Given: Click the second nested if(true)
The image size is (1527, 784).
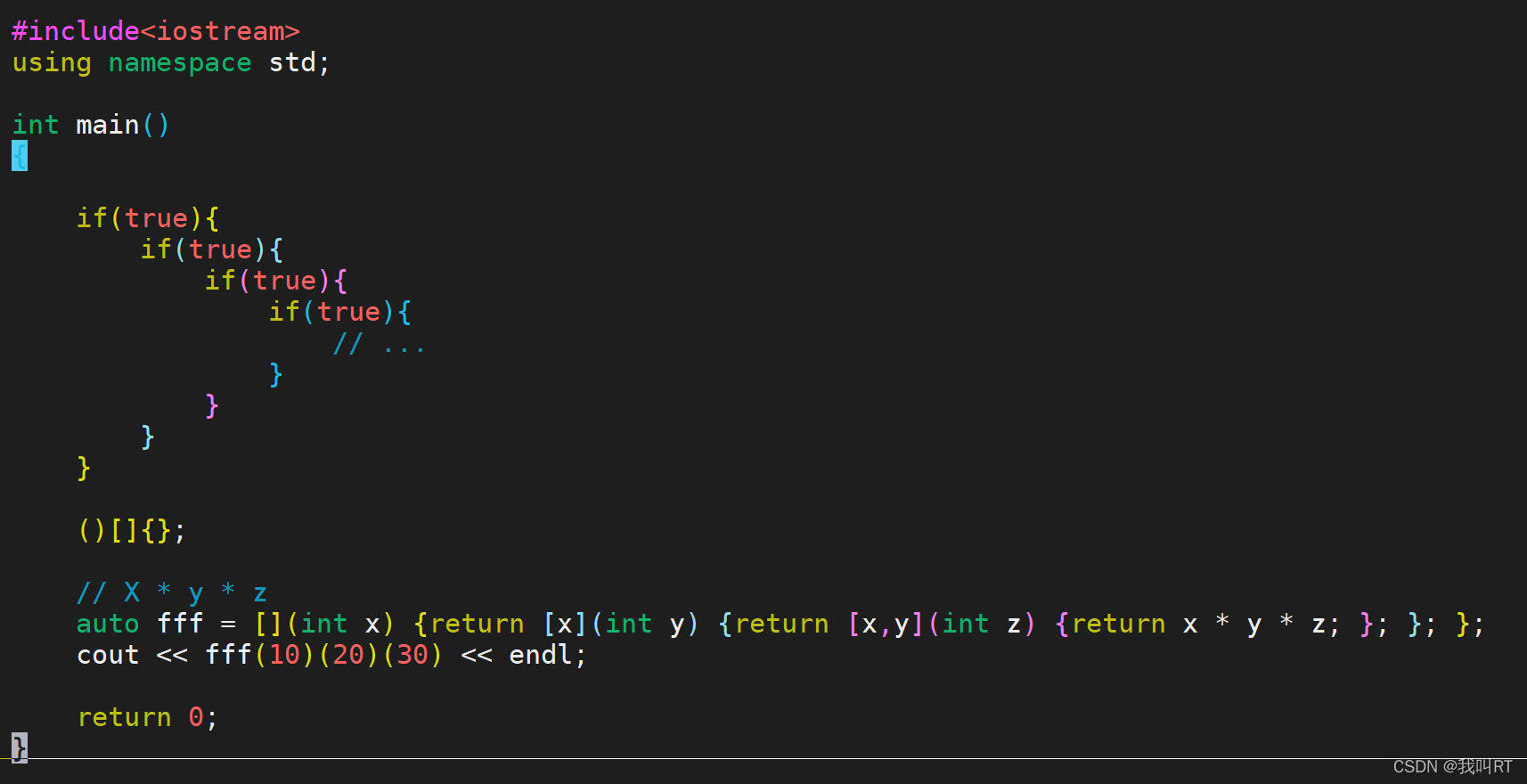Looking at the screenshot, I should pyautogui.click(x=212, y=249).
